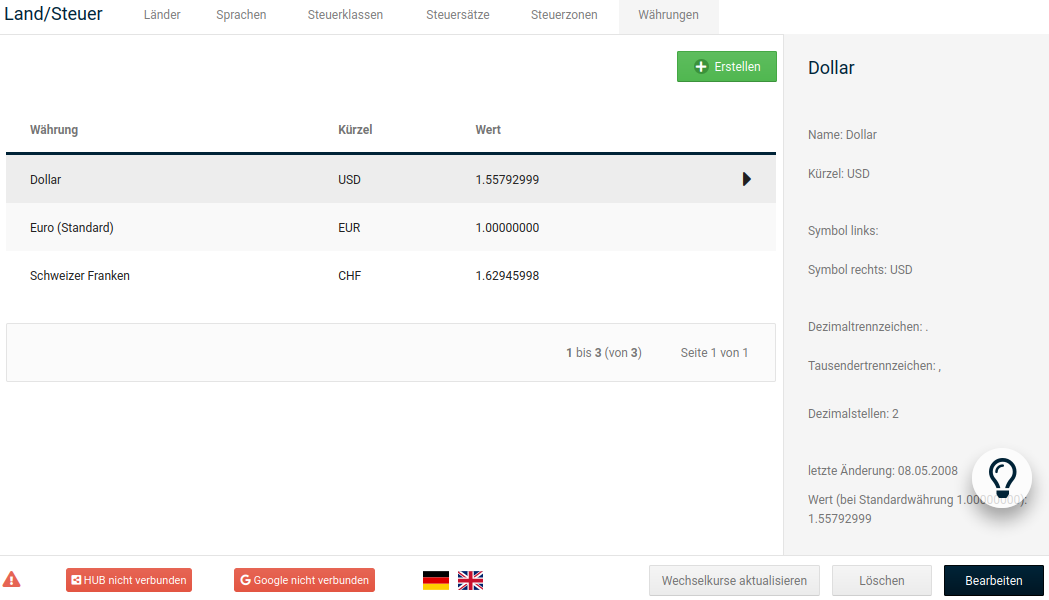The height and width of the screenshot is (600, 1049).
Task: Click the red warning triangle icon
Action: (x=11, y=579)
